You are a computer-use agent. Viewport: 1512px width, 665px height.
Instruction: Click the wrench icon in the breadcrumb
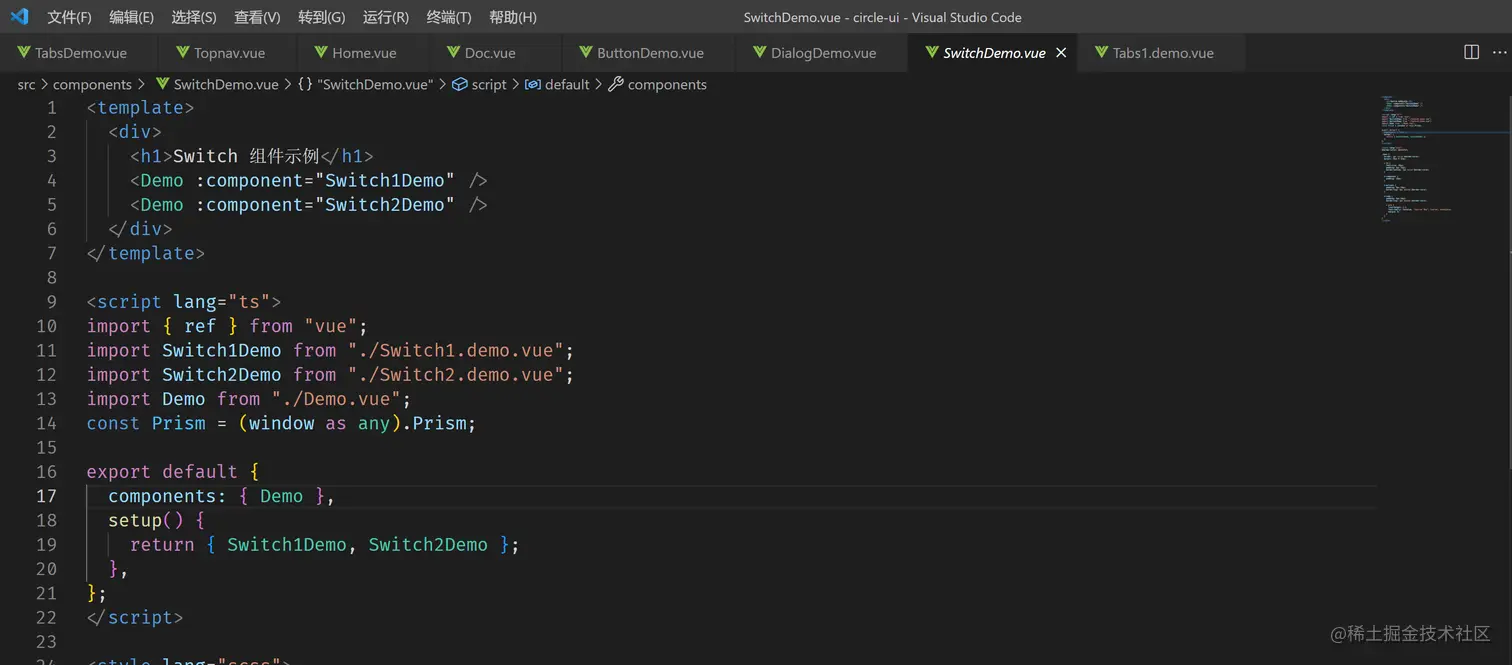[x=616, y=85]
